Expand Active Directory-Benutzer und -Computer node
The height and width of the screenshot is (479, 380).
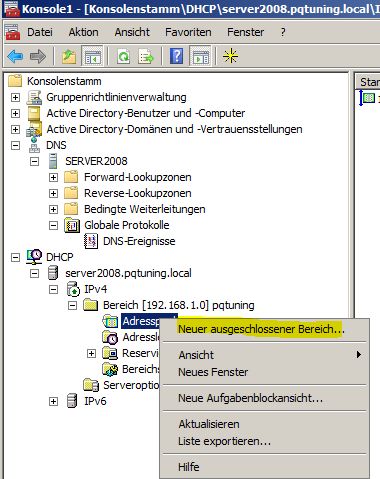pyautogui.click(x=15, y=113)
